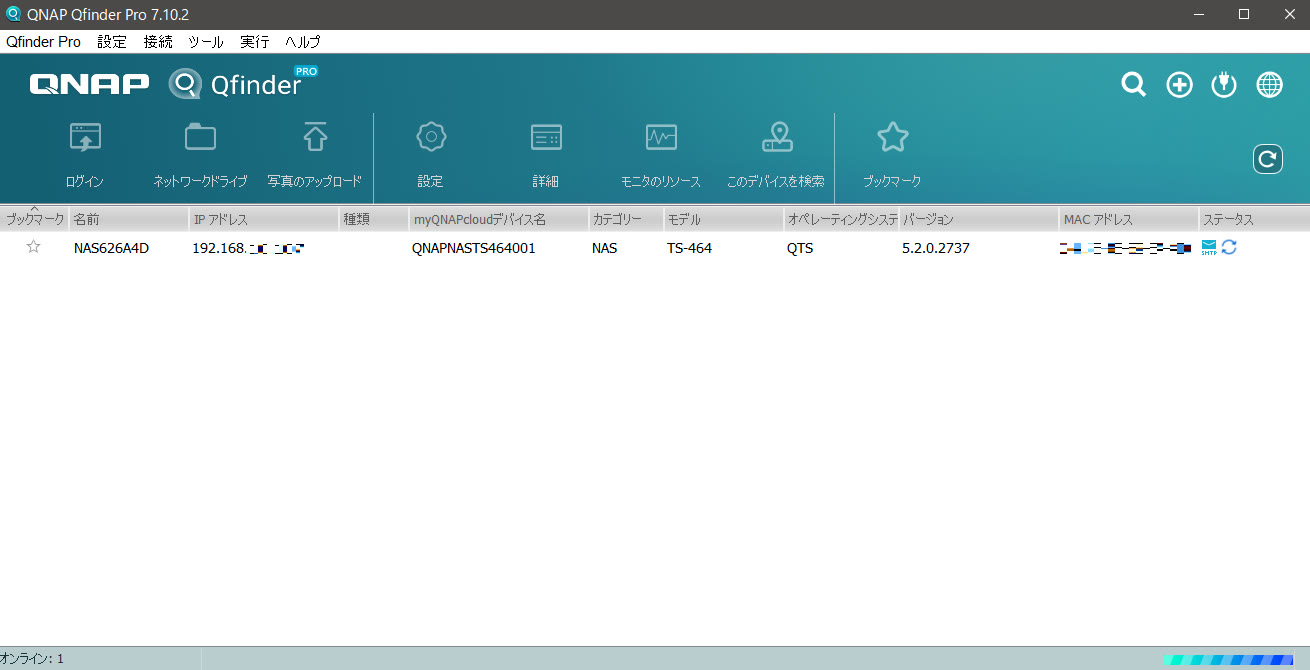
Task: Click the Qfinder Pro logo
Action: tap(243, 82)
